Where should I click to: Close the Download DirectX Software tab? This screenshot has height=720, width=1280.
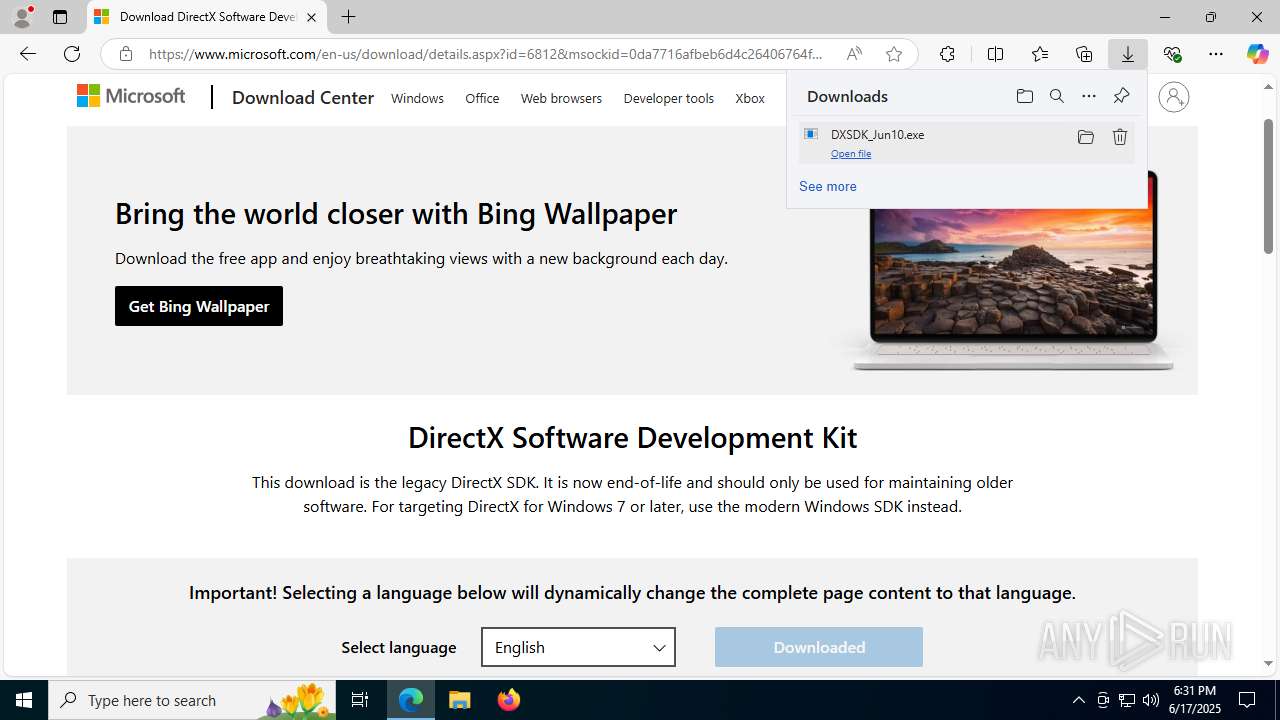[311, 17]
